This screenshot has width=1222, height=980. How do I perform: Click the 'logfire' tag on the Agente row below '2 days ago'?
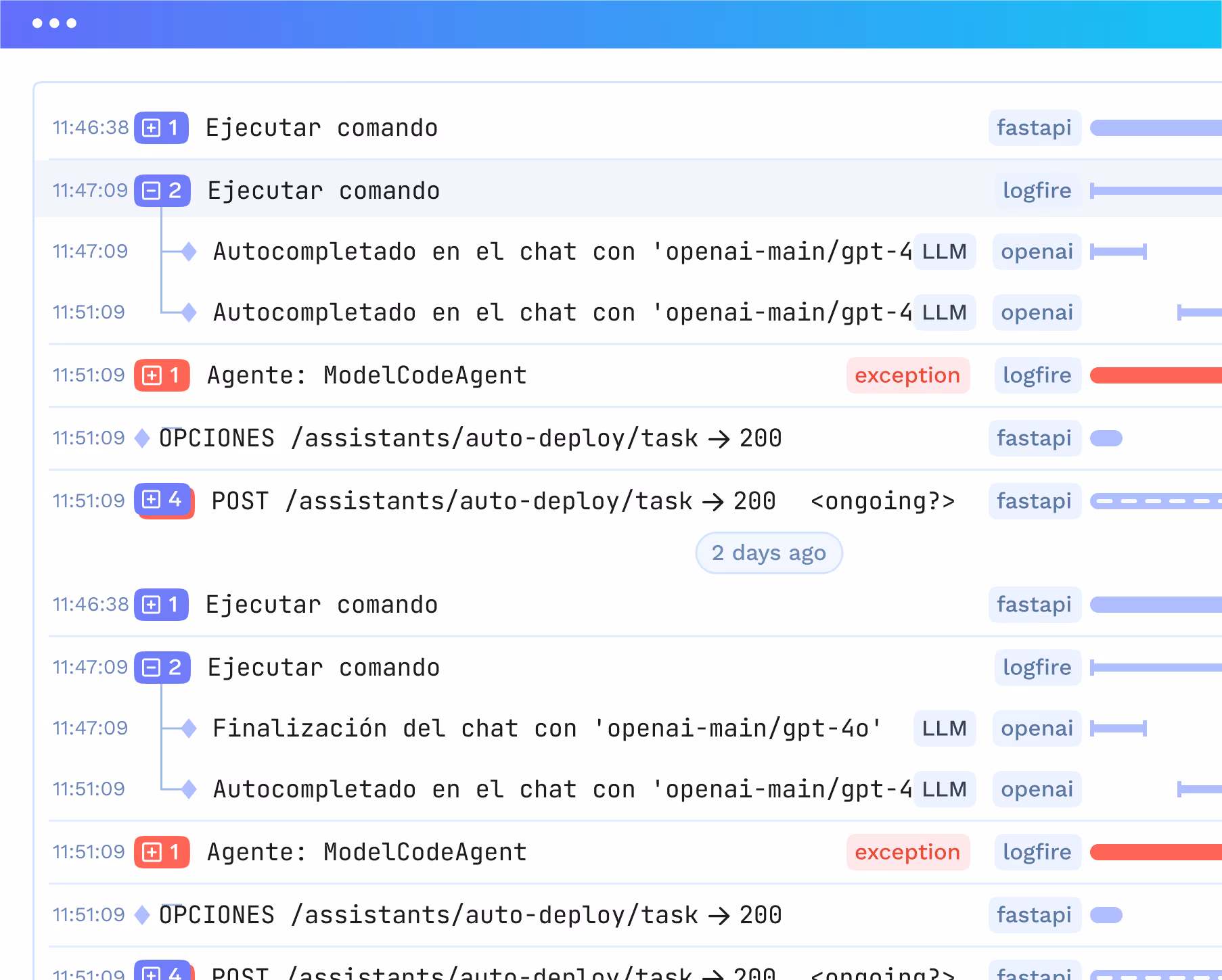click(x=1037, y=852)
